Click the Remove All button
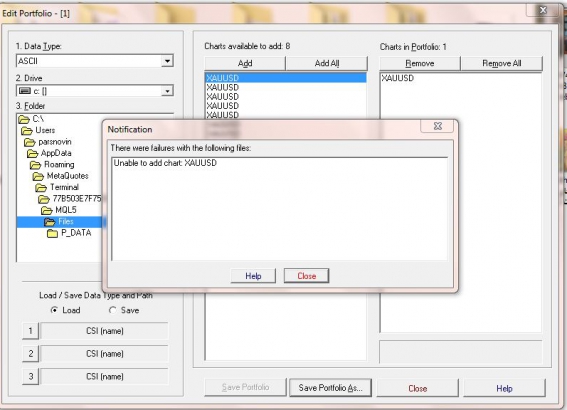Image resolution: width=567 pixels, height=410 pixels. (502, 63)
